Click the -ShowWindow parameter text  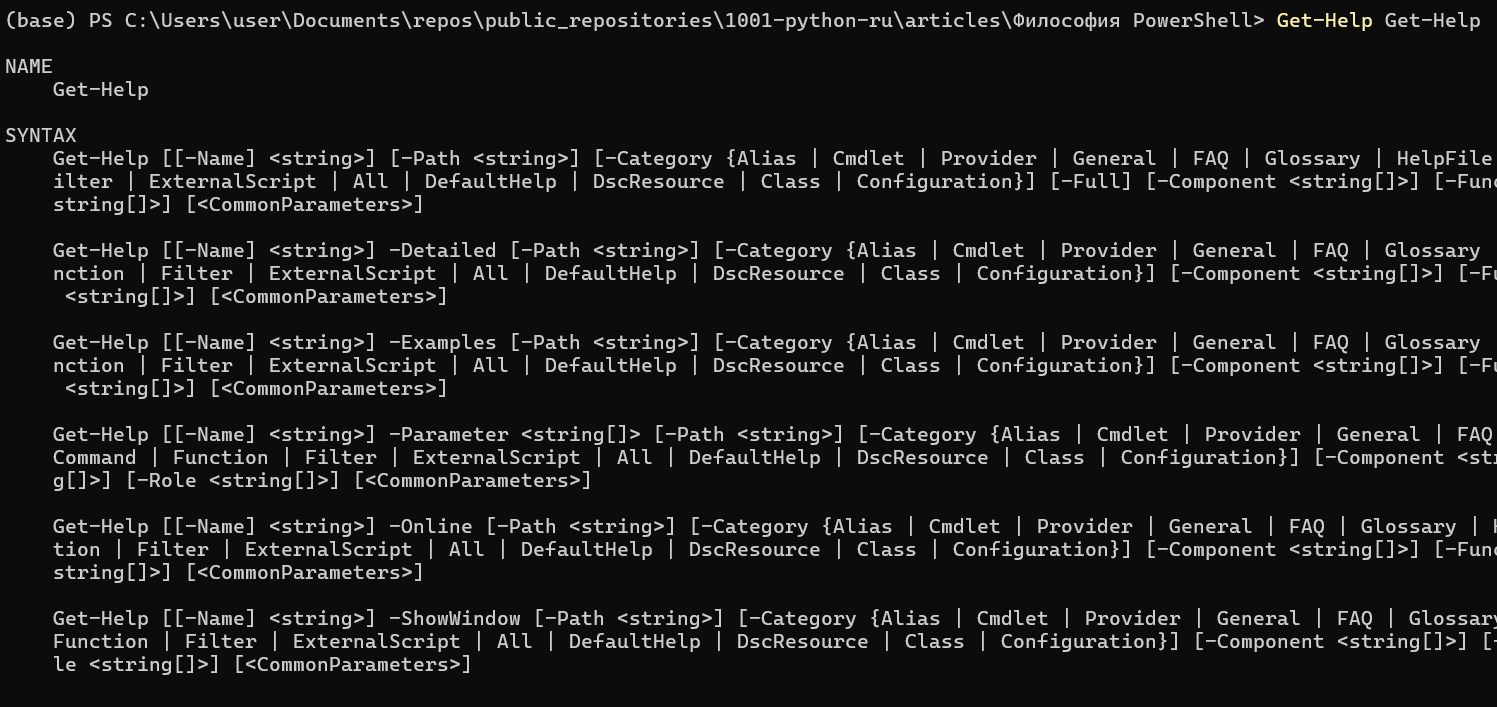coord(454,619)
